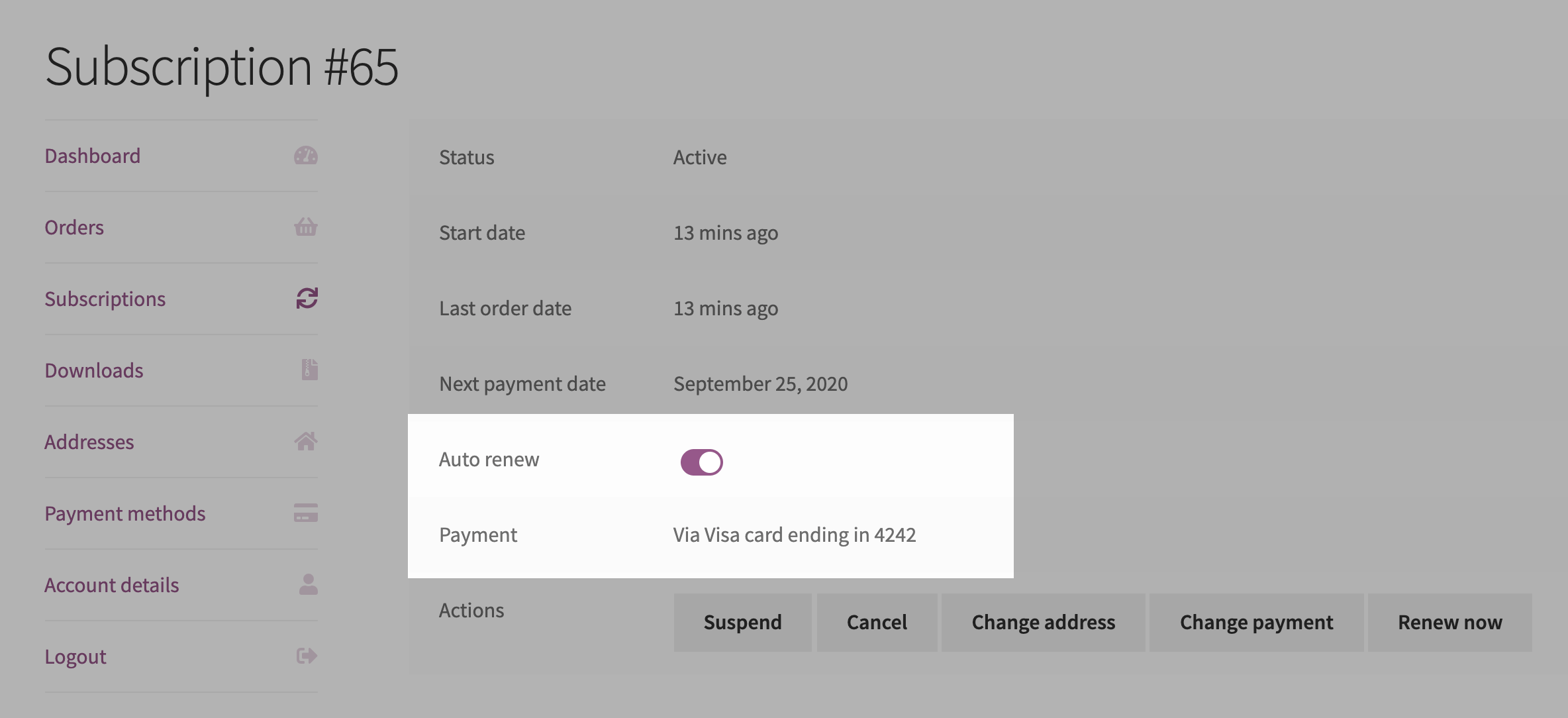The width and height of the screenshot is (1568, 718).
Task: Click the dashboard gauge icon
Action: (305, 155)
